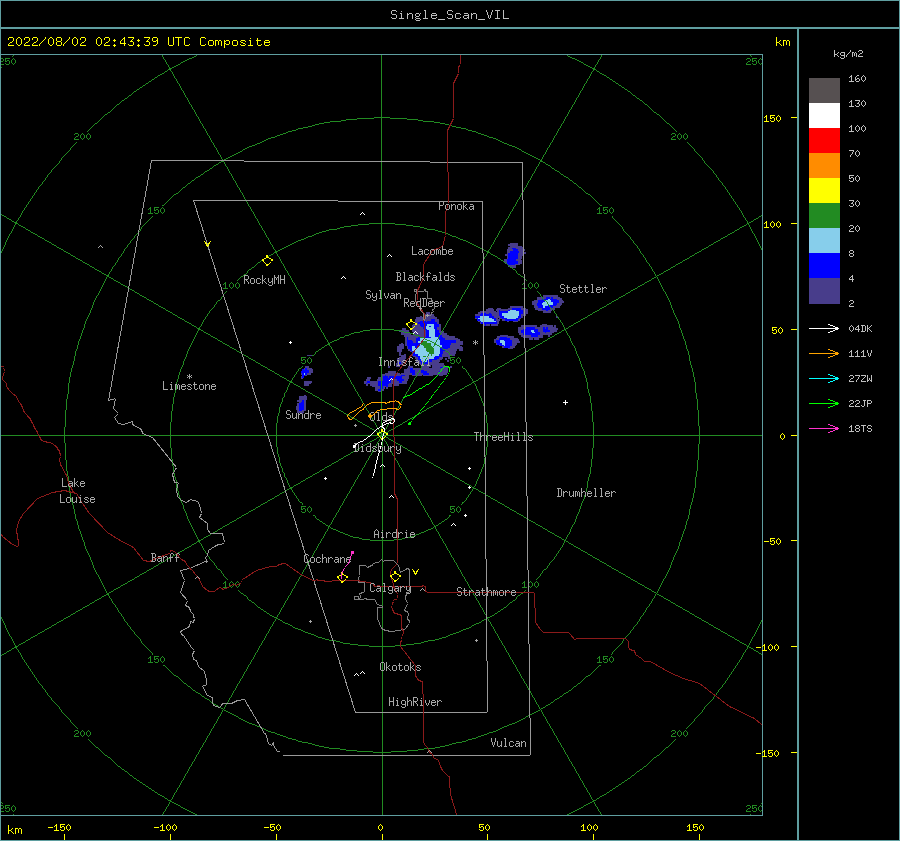Click the green 22JP track arrow
Screen dimensions: 900x841
pos(824,404)
